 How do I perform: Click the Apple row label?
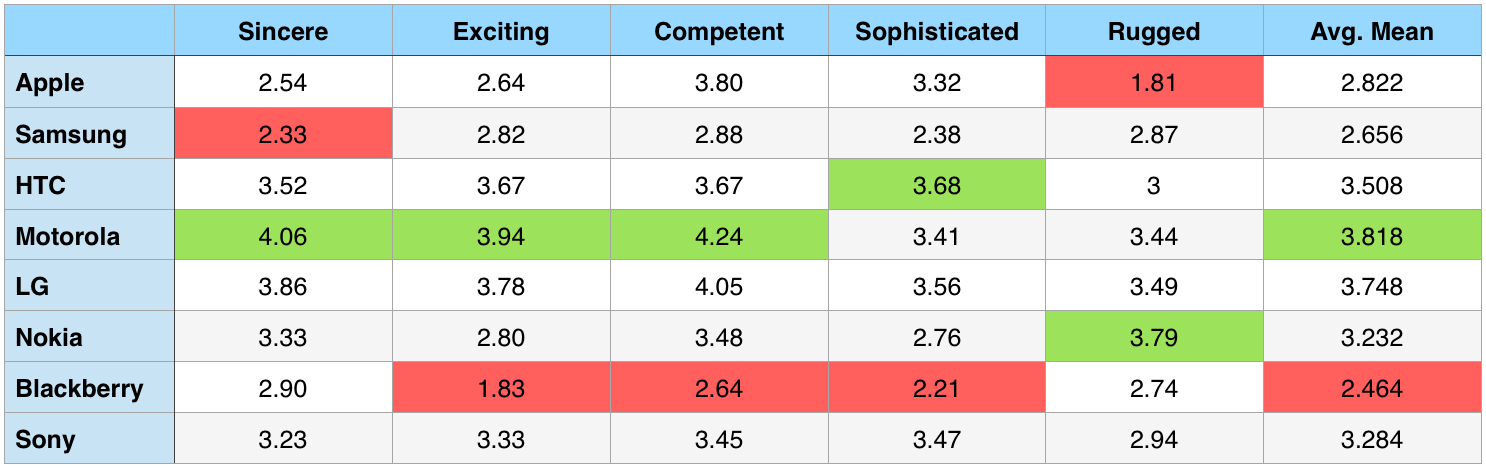(x=51, y=83)
